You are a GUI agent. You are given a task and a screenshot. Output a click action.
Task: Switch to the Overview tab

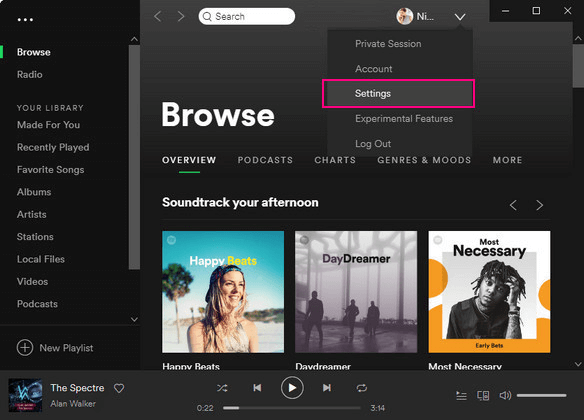(189, 160)
